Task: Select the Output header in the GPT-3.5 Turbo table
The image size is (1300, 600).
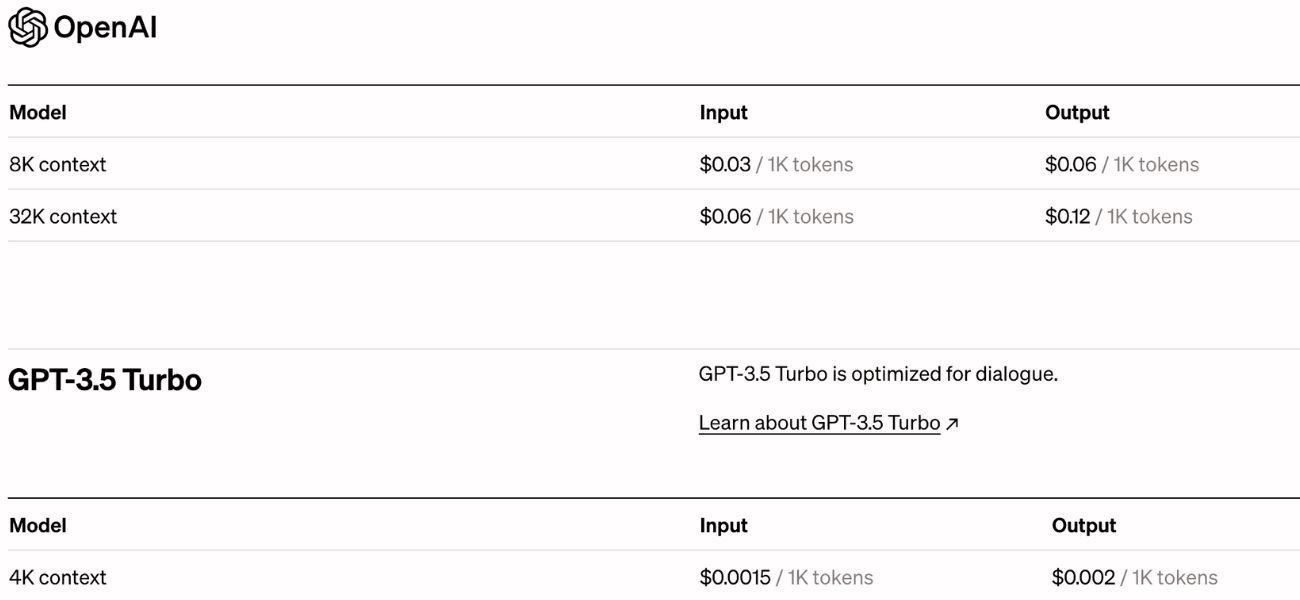Action: 1081,524
